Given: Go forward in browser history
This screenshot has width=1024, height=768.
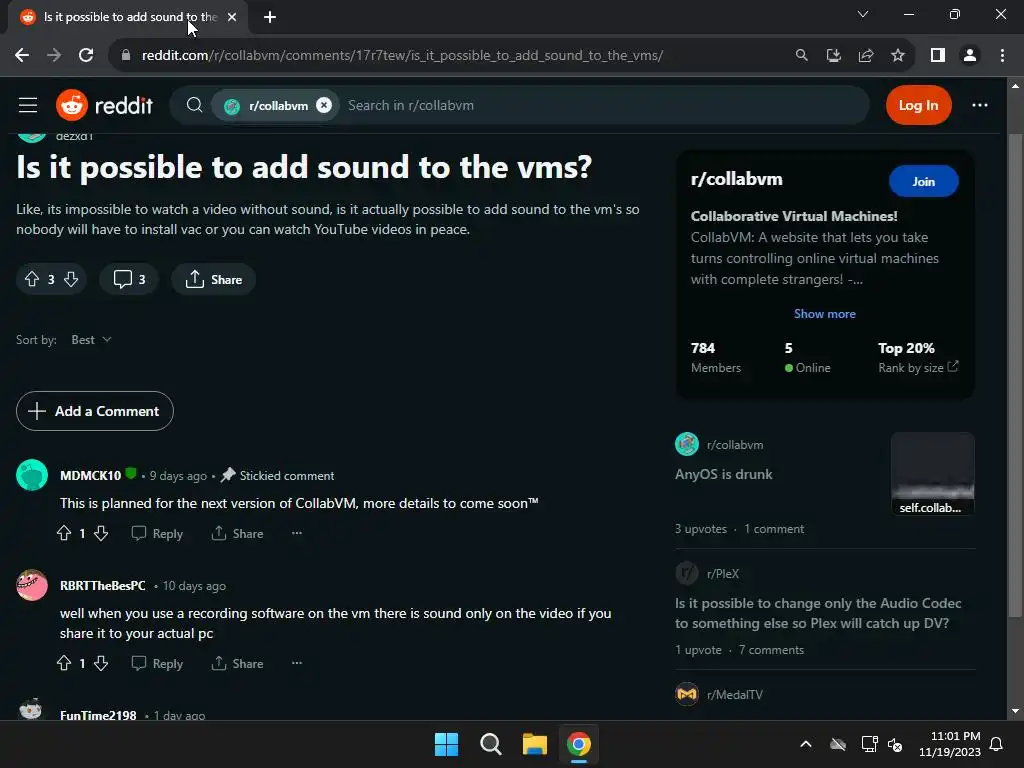Looking at the screenshot, I should [54, 56].
